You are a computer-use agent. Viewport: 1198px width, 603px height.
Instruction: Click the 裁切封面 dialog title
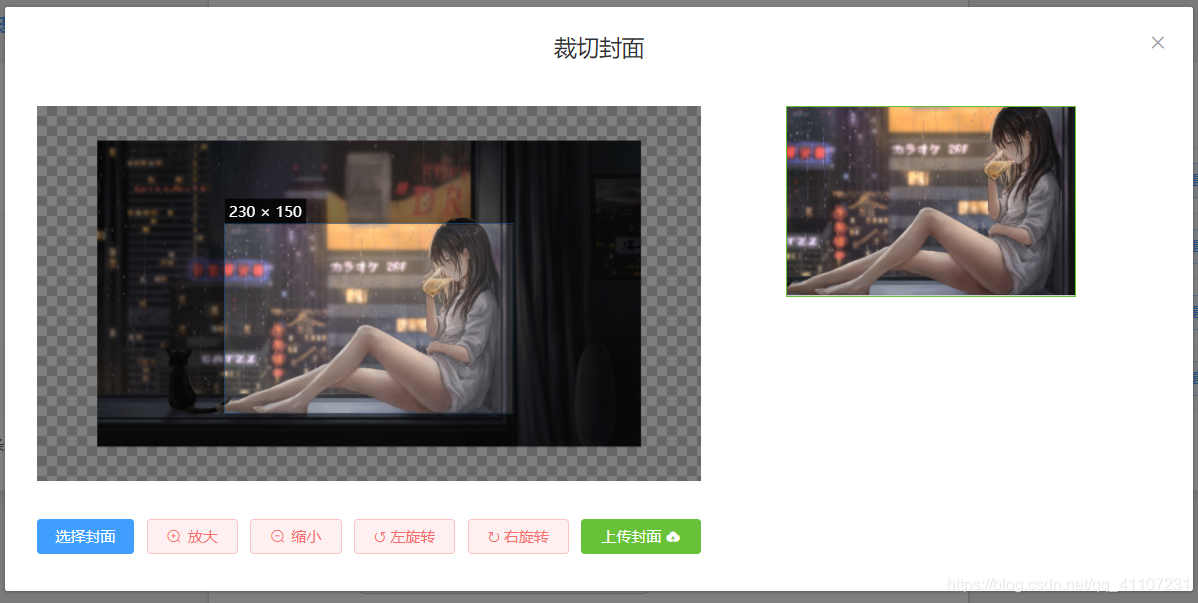[599, 49]
